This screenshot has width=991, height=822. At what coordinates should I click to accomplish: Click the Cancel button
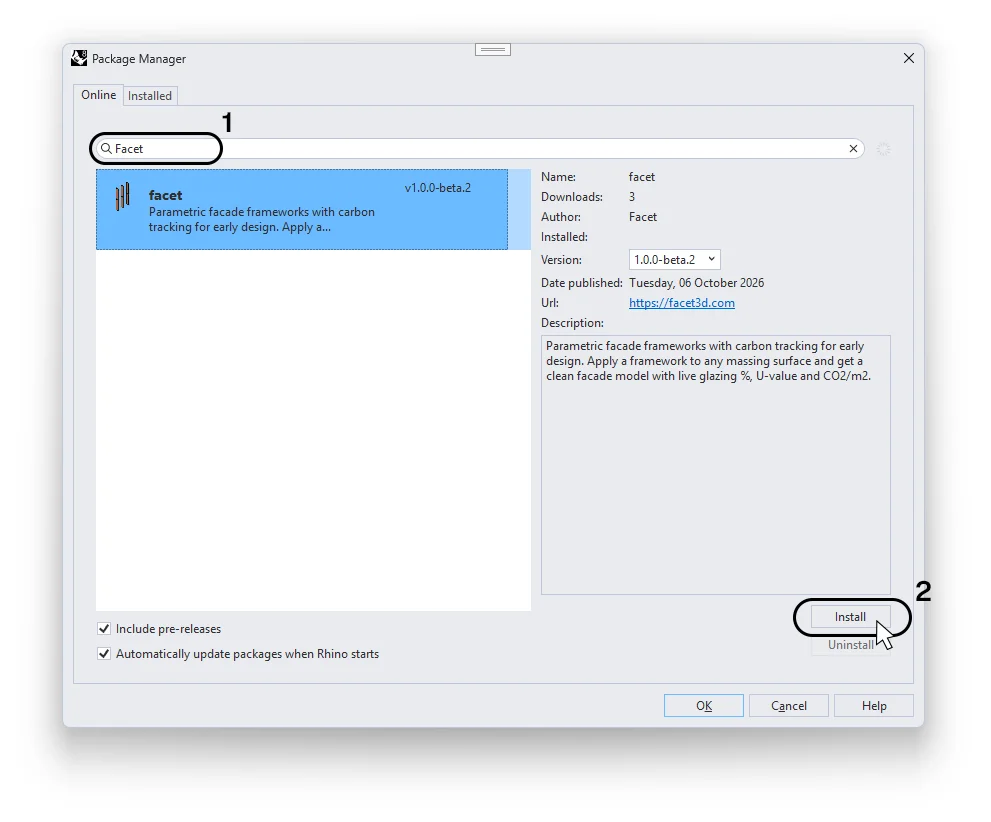[789, 706]
